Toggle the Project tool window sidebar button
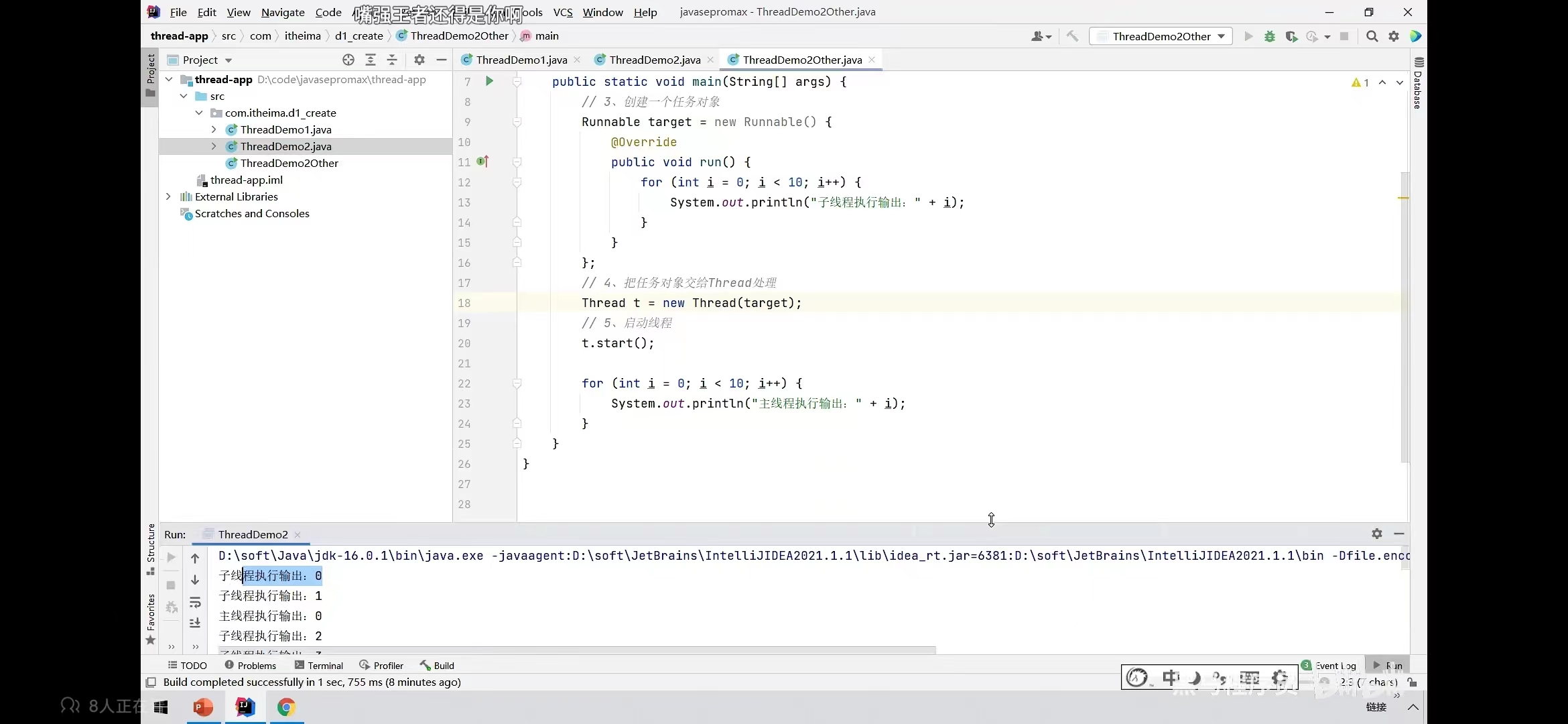 click(x=151, y=75)
